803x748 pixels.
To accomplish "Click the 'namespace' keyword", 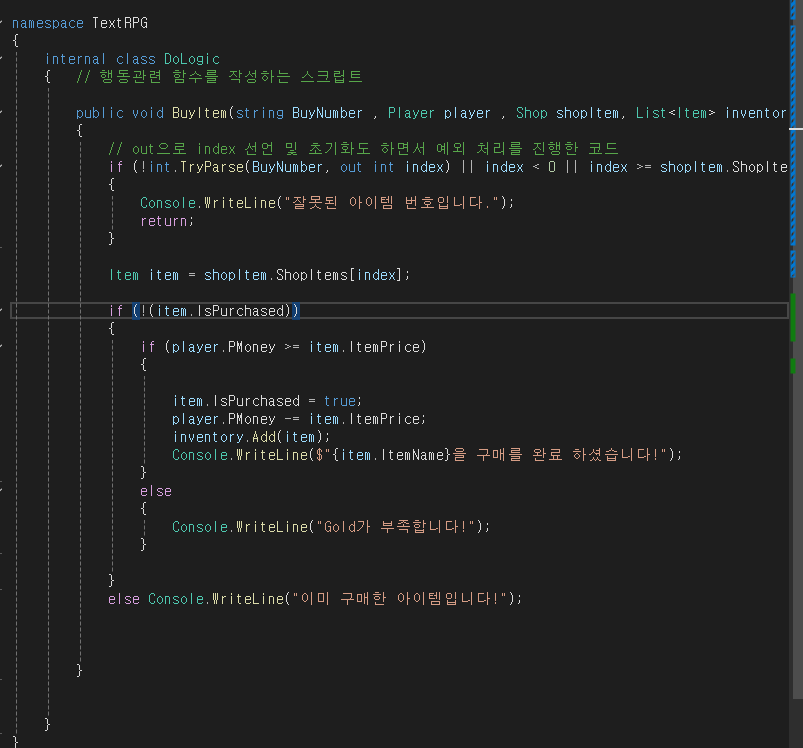I will [48, 24].
